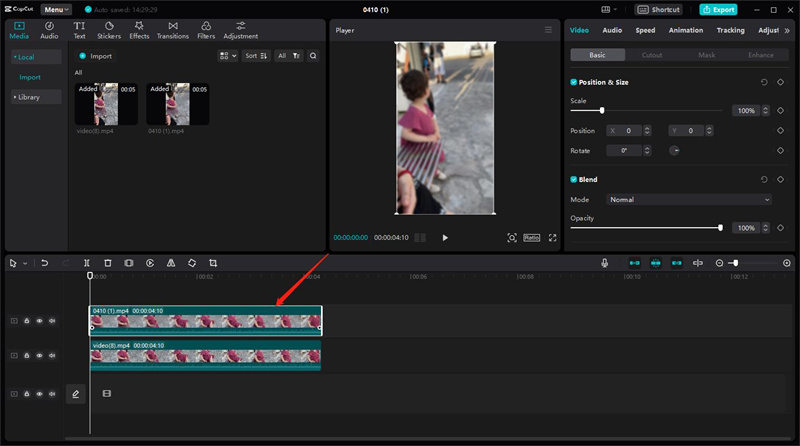Click the Freeze frame tool
The image size is (800, 446).
pos(129,263)
